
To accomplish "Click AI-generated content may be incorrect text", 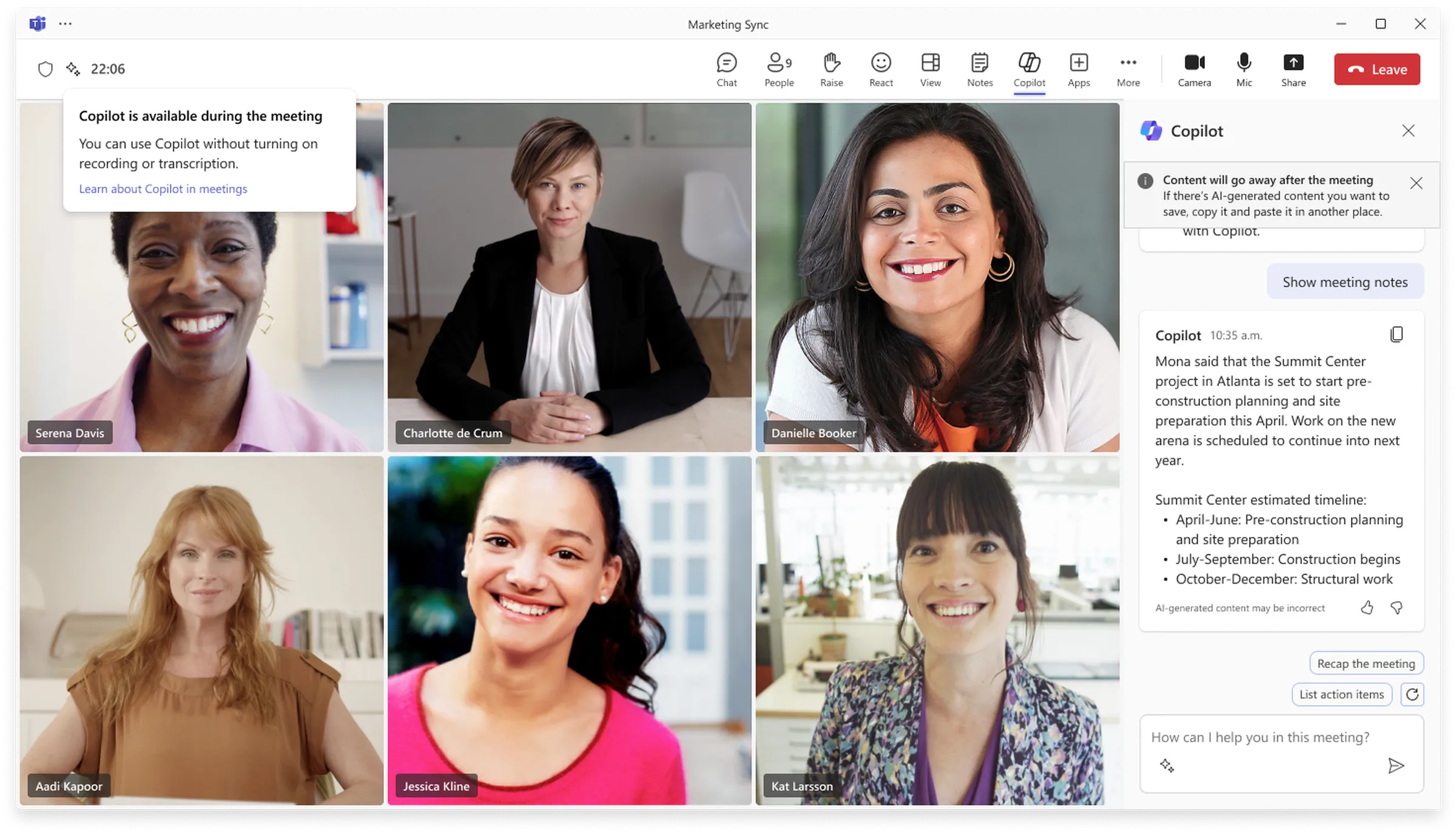I will pyautogui.click(x=1239, y=608).
